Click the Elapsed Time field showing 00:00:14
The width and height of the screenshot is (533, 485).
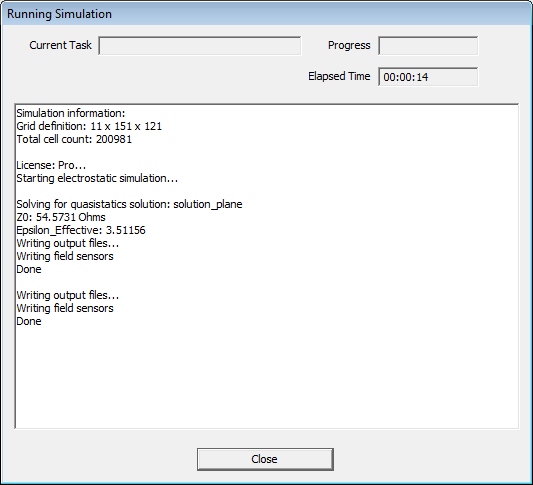[x=428, y=77]
